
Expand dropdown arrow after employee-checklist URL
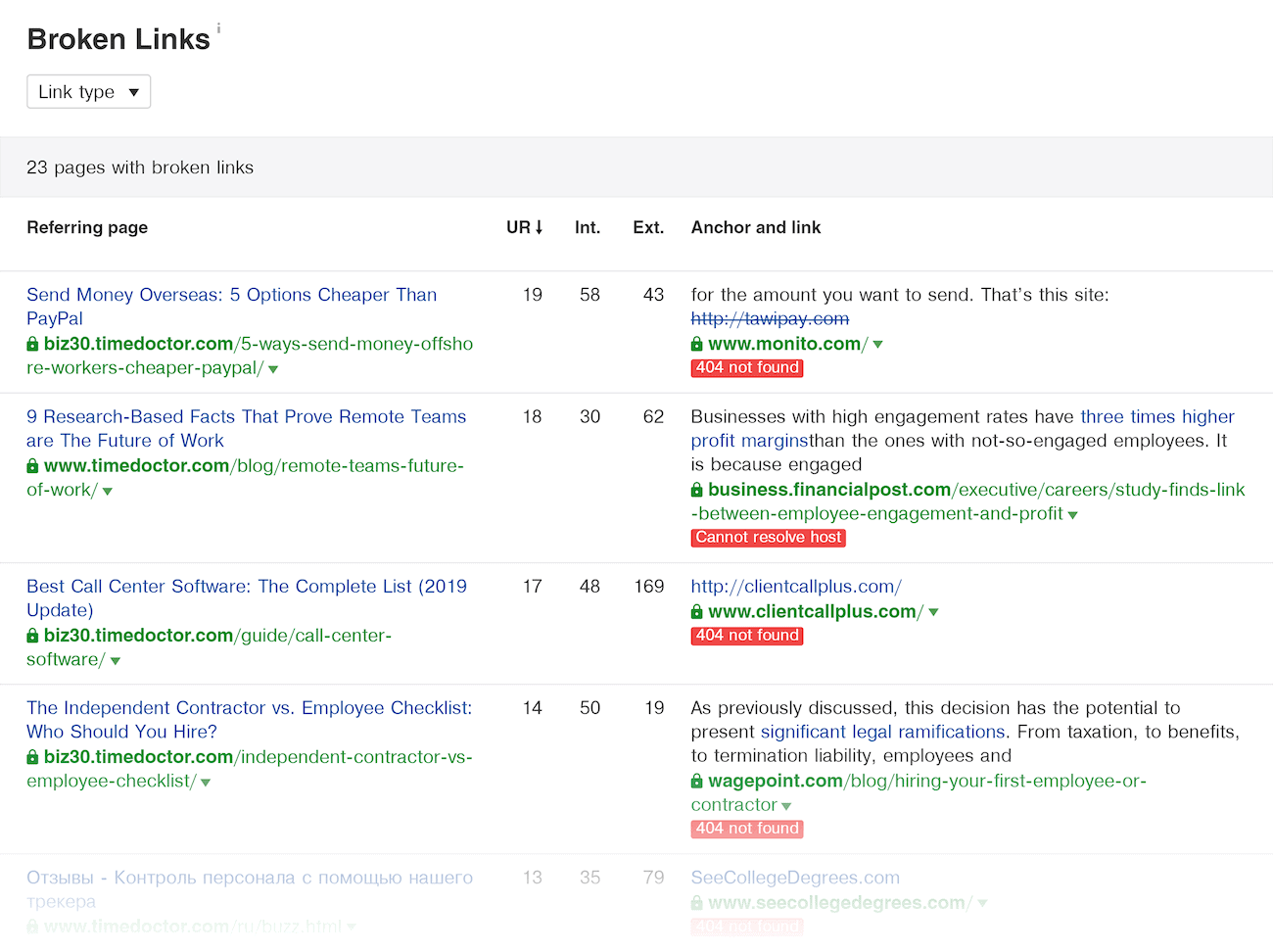(x=206, y=783)
